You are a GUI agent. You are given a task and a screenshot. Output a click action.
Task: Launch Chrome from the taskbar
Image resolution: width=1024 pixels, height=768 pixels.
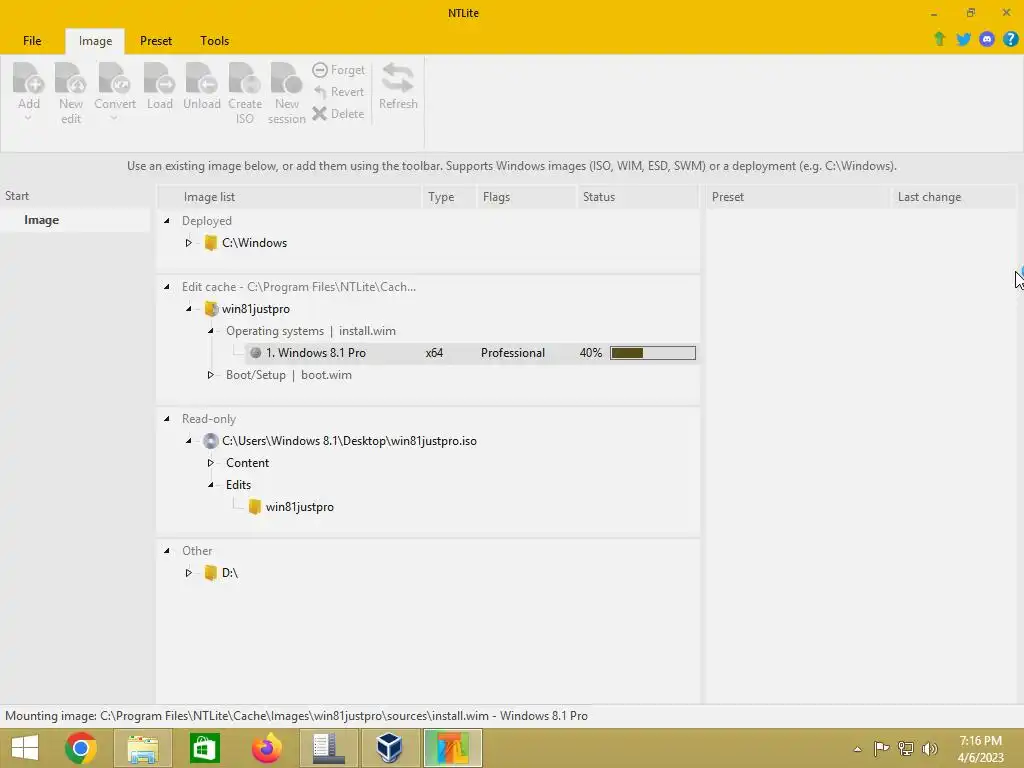click(x=81, y=748)
